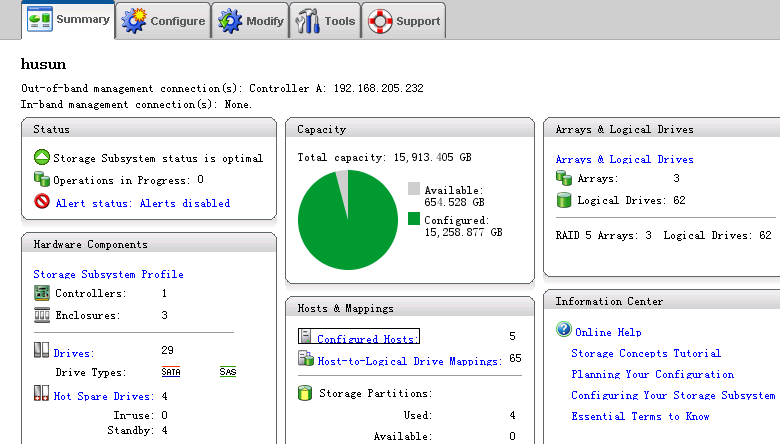
Task: Click the Modify gear icon
Action: coord(230,21)
